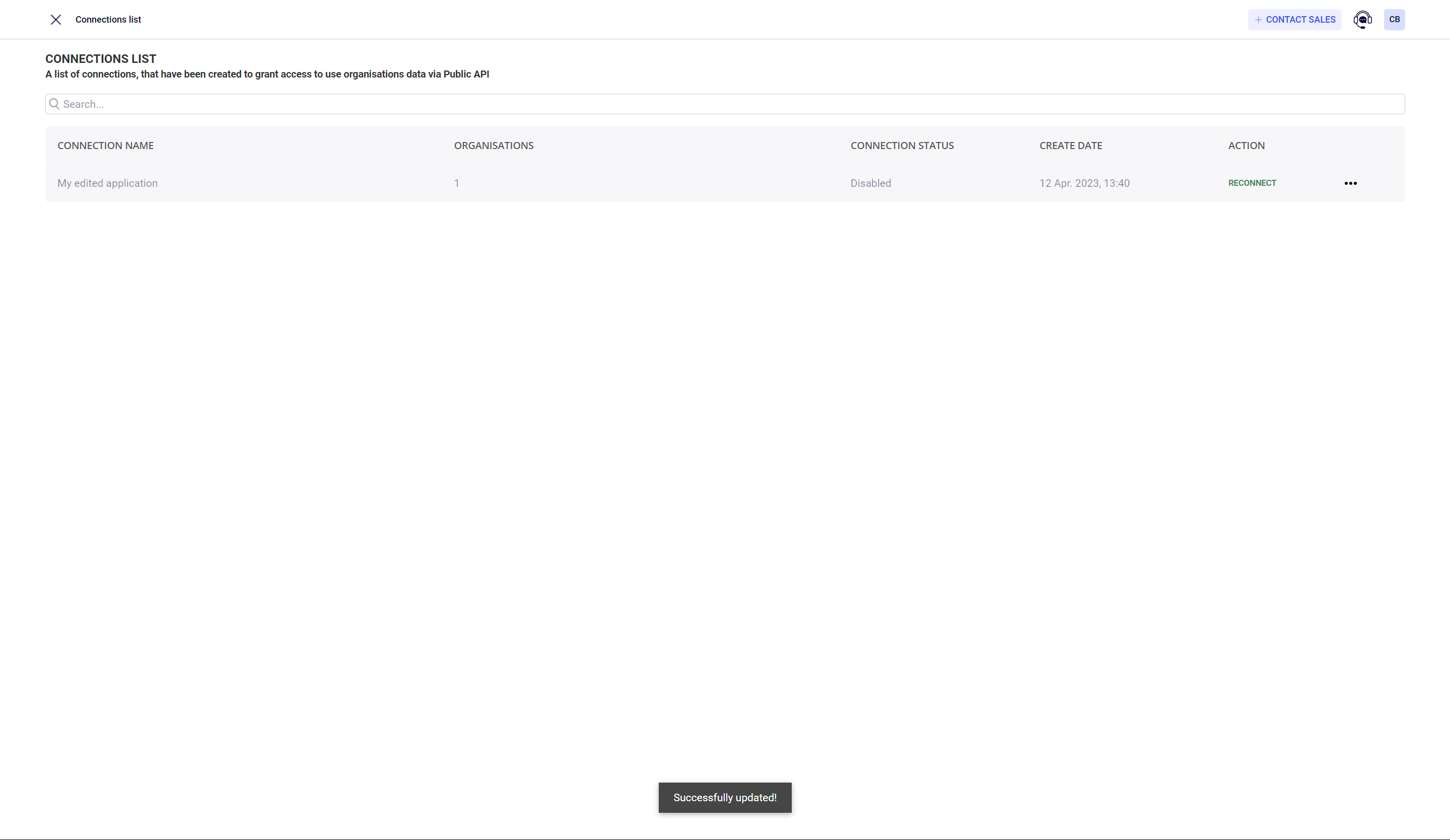Focus the Search connections field
The height and width of the screenshot is (840, 1450).
[724, 104]
